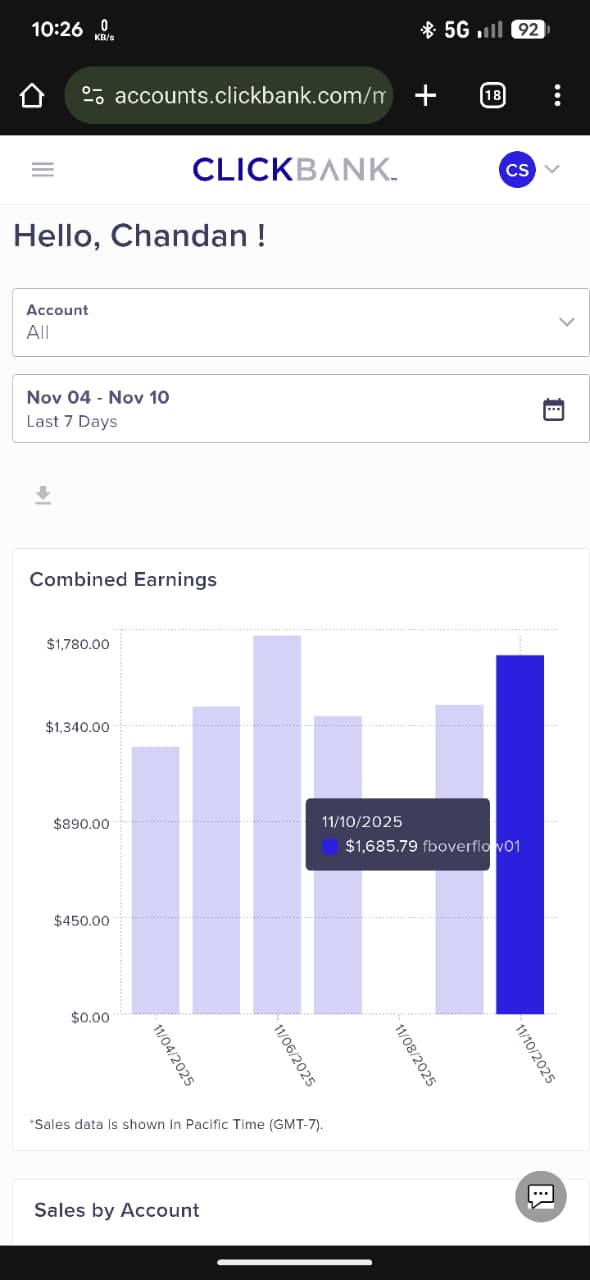Click the download/export icon below the date filter
The width and height of the screenshot is (590, 1280).
42,494
